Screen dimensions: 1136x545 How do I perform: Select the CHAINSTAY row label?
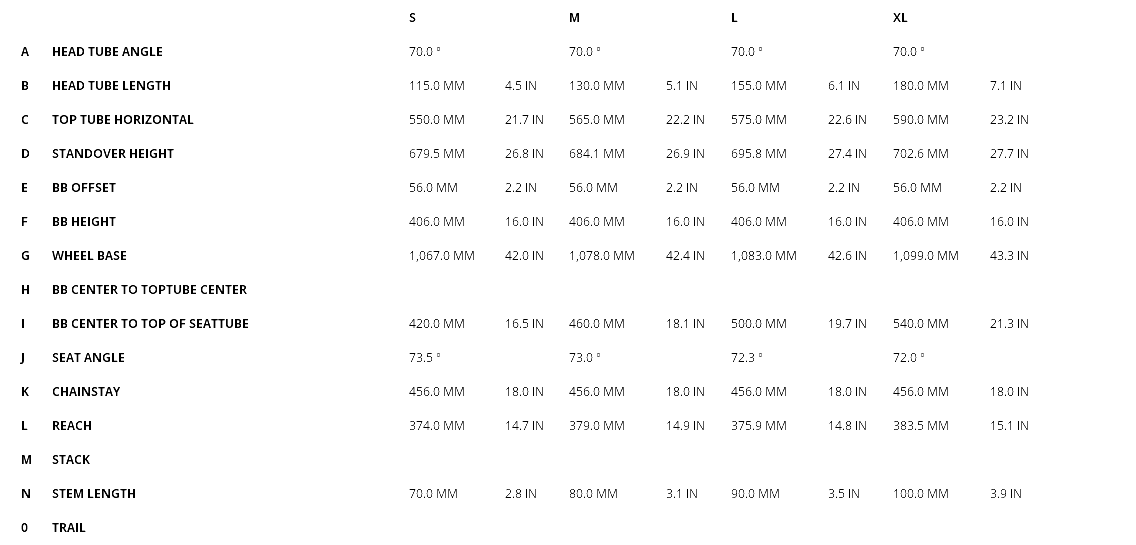click(x=86, y=392)
